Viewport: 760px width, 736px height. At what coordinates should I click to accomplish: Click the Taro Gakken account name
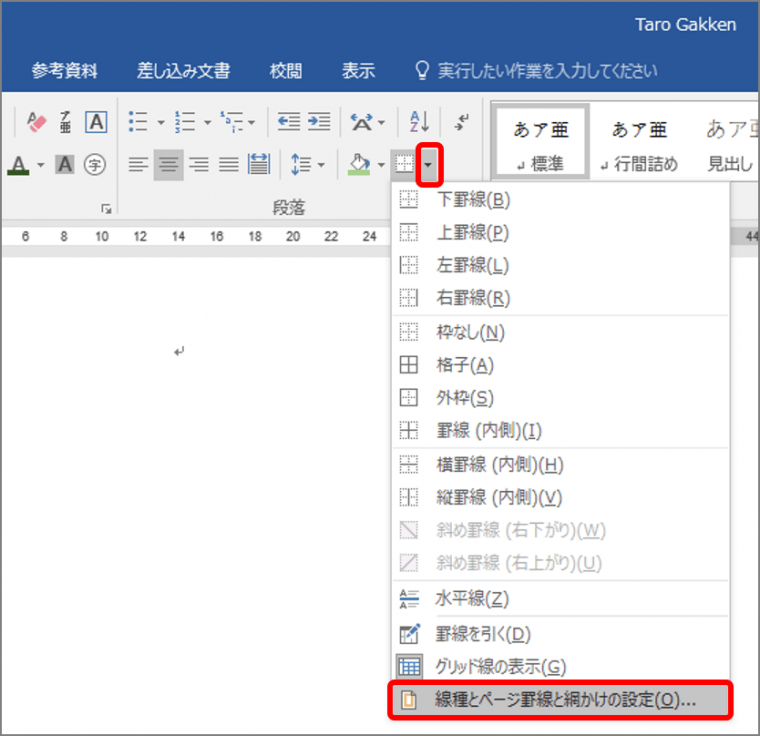(x=685, y=24)
